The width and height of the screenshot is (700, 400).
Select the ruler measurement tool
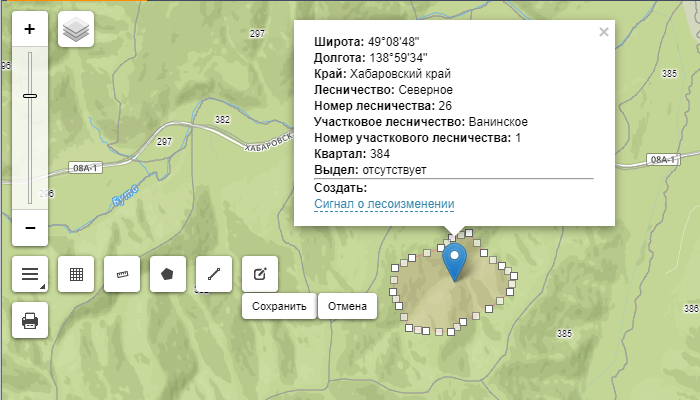(x=122, y=273)
